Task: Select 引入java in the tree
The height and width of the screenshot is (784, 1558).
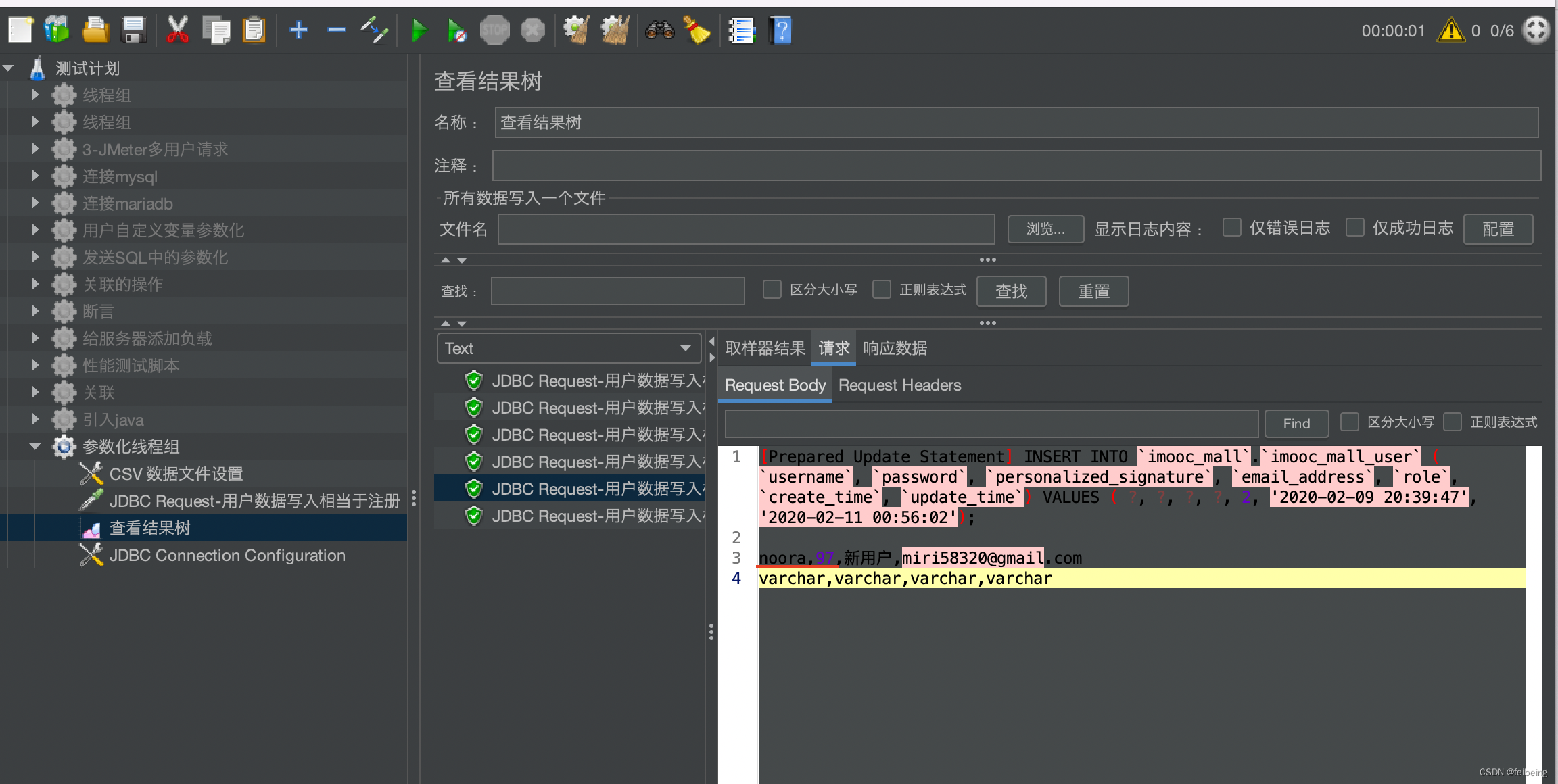Action: (x=113, y=420)
